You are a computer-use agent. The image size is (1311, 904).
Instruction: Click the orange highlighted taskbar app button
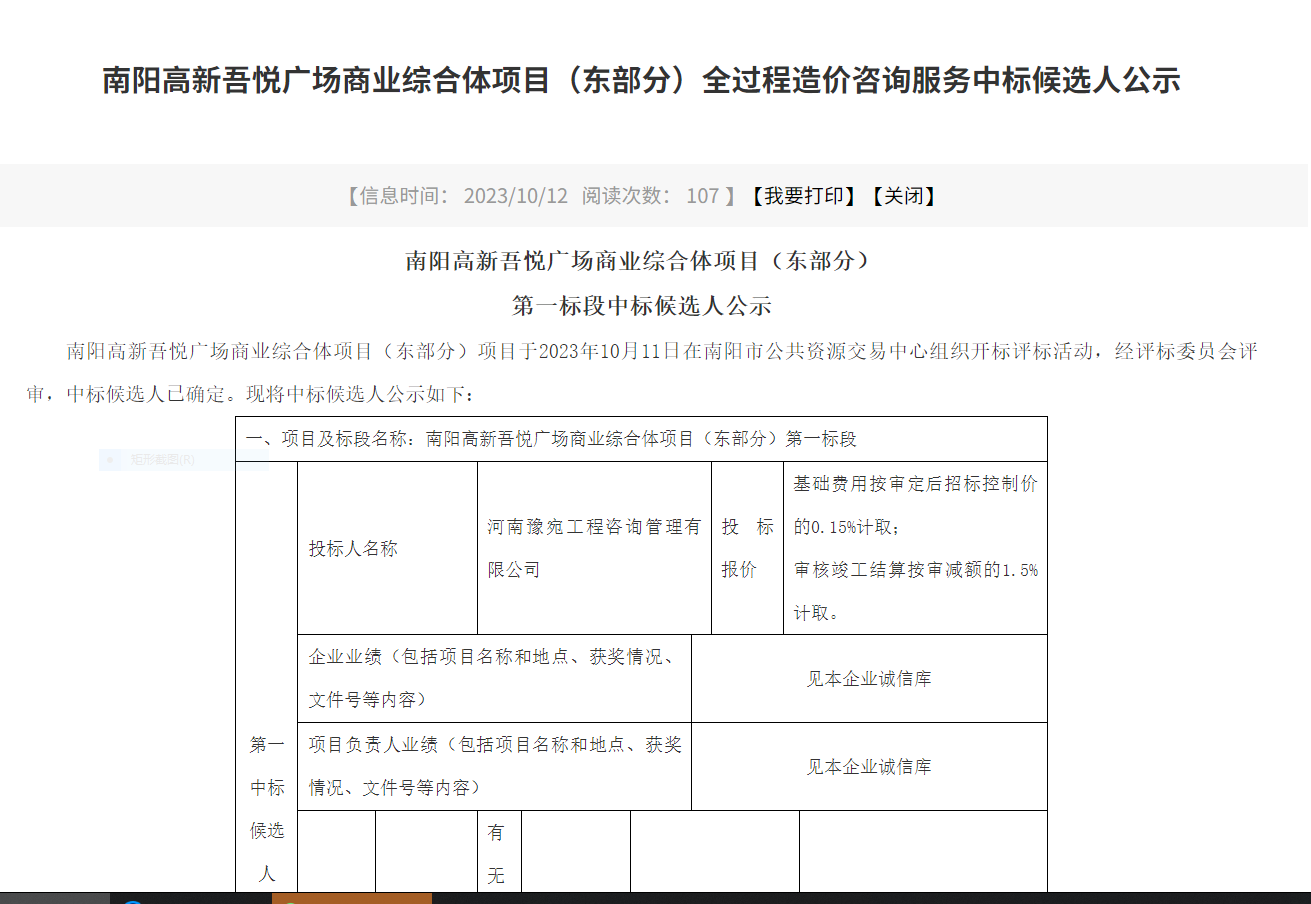[351, 898]
